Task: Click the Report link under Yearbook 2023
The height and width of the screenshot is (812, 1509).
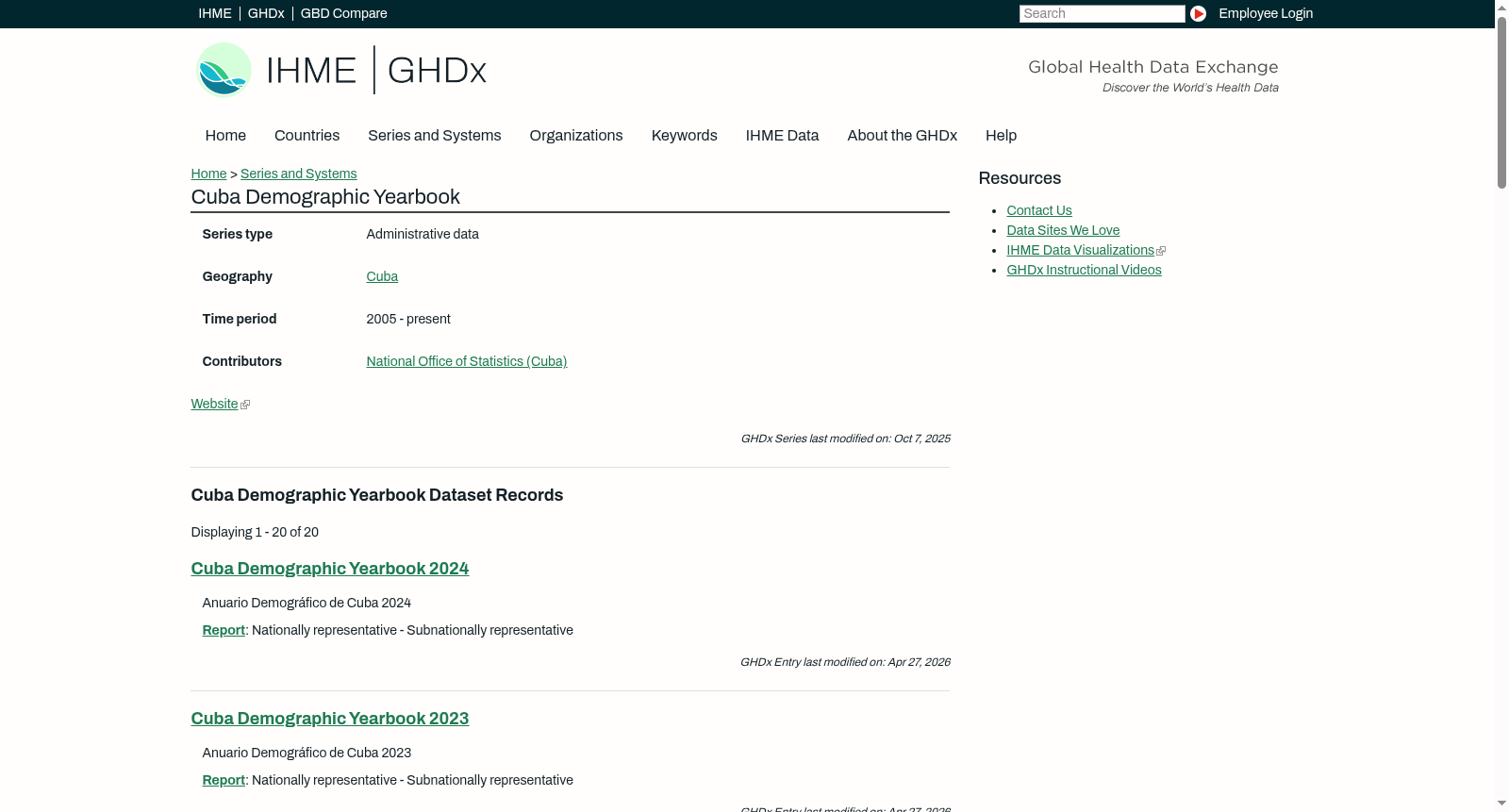Action: (x=224, y=780)
